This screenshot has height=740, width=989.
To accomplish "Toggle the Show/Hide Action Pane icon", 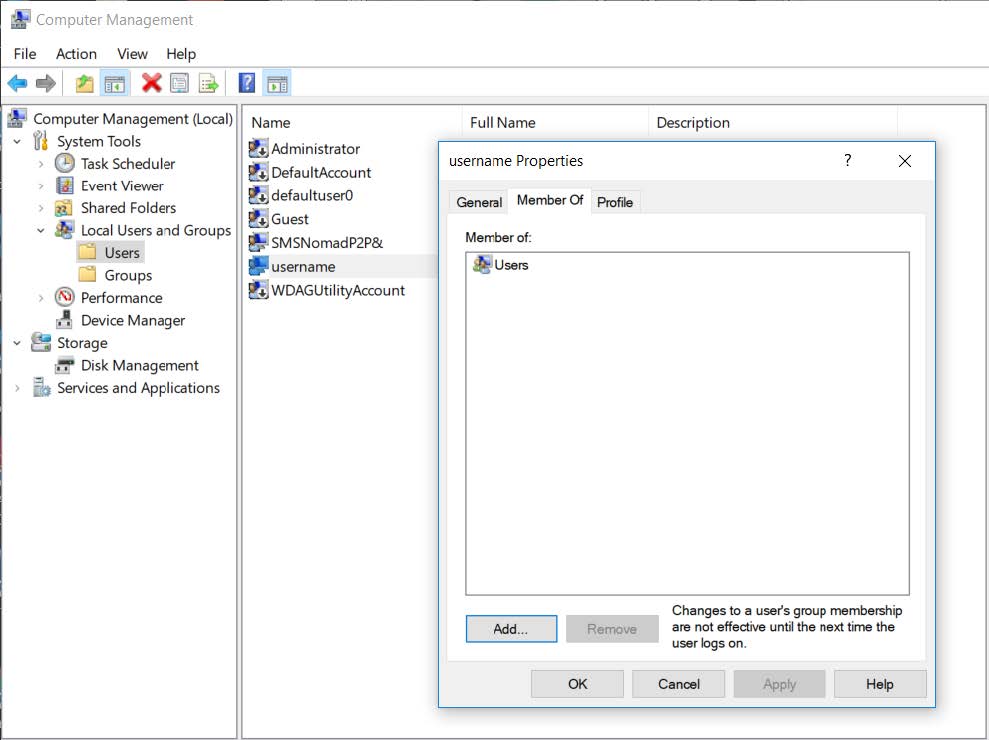I will 277,82.
